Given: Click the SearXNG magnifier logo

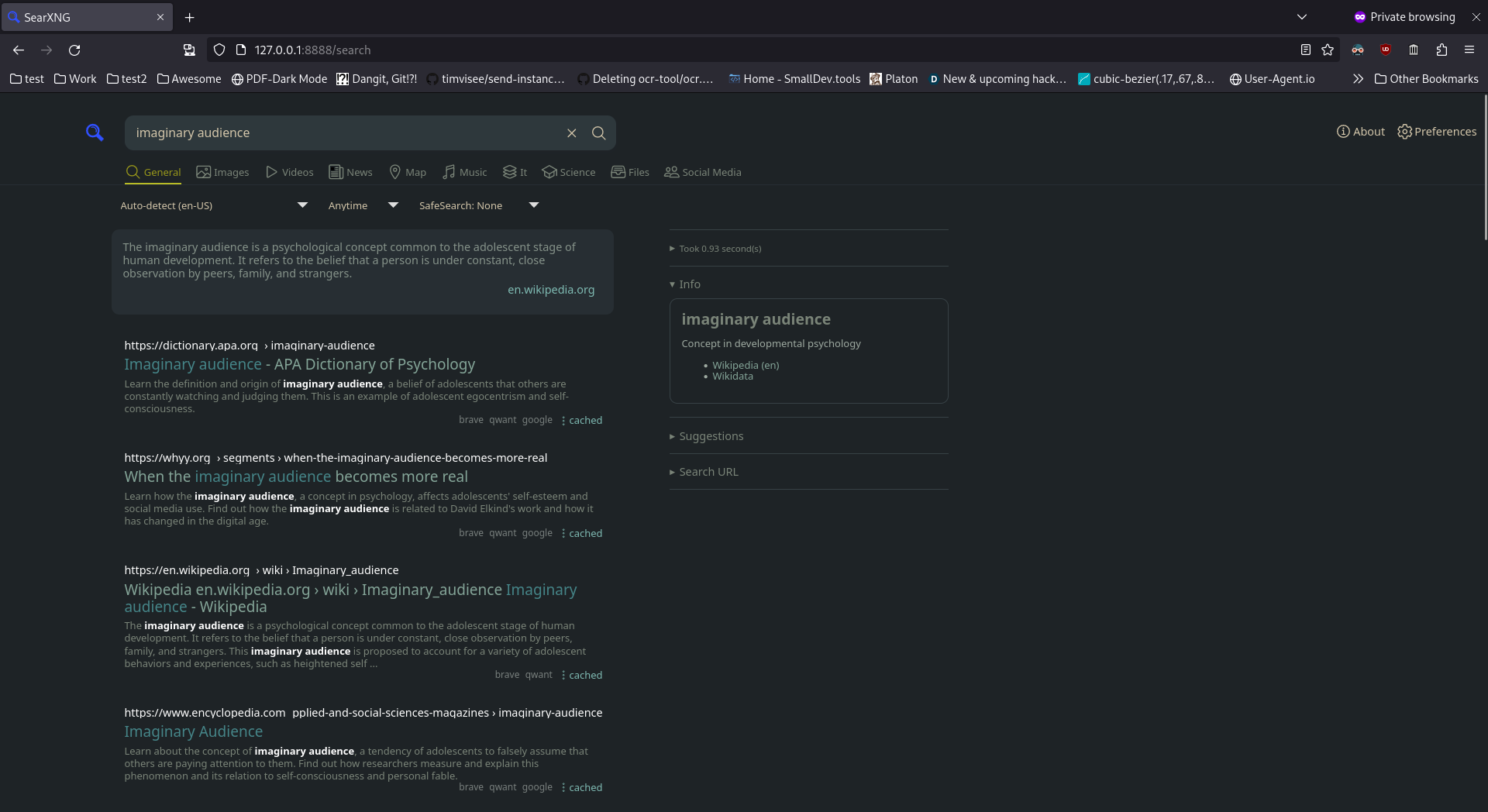Looking at the screenshot, I should click(95, 132).
